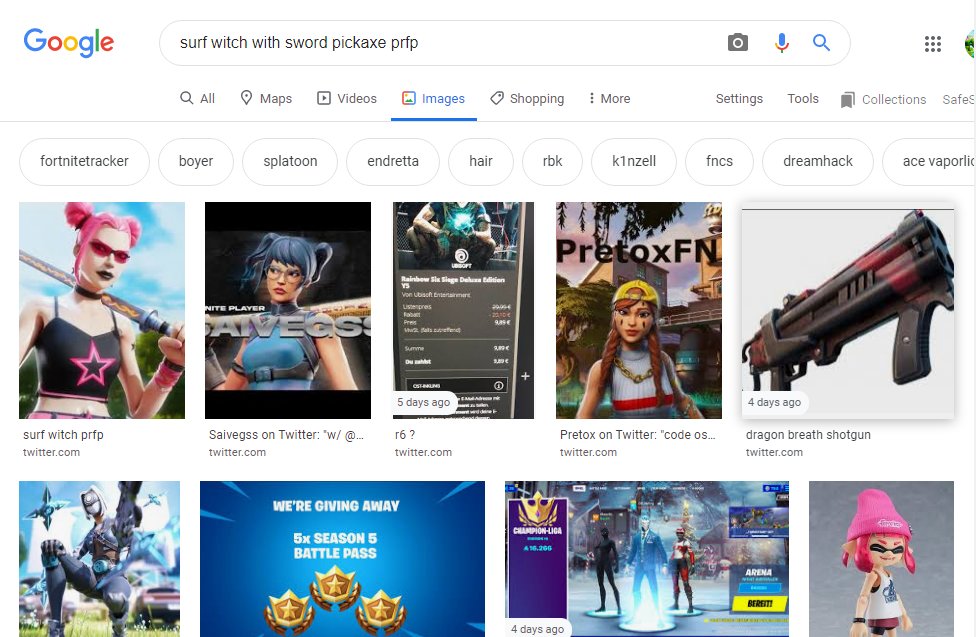Viewport: 976px width, 637px height.
Task: Filter by dreamhack chip
Action: [x=818, y=161]
